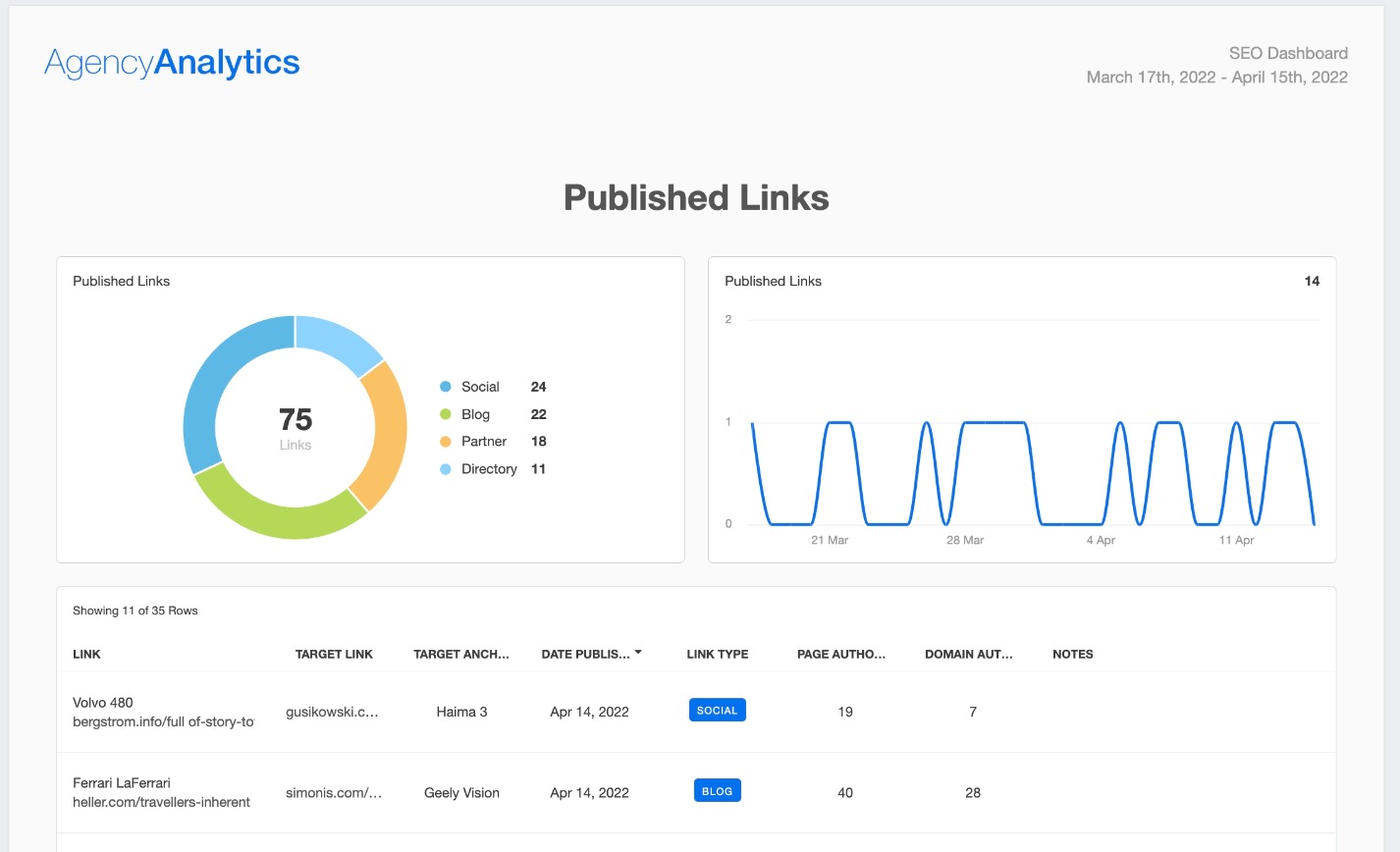This screenshot has height=852, width=1400.
Task: Click the 11 Apr axis label
Action: [x=1236, y=541]
